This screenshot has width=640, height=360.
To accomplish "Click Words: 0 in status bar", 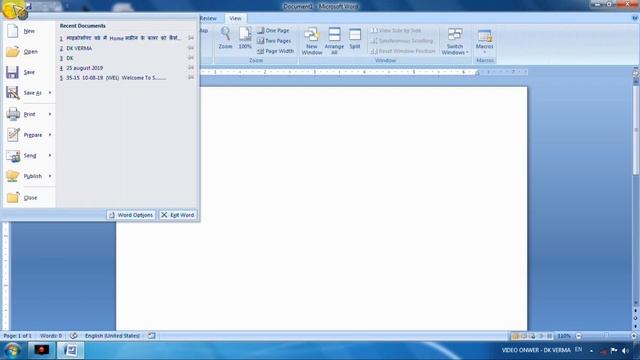I will click(x=51, y=336).
